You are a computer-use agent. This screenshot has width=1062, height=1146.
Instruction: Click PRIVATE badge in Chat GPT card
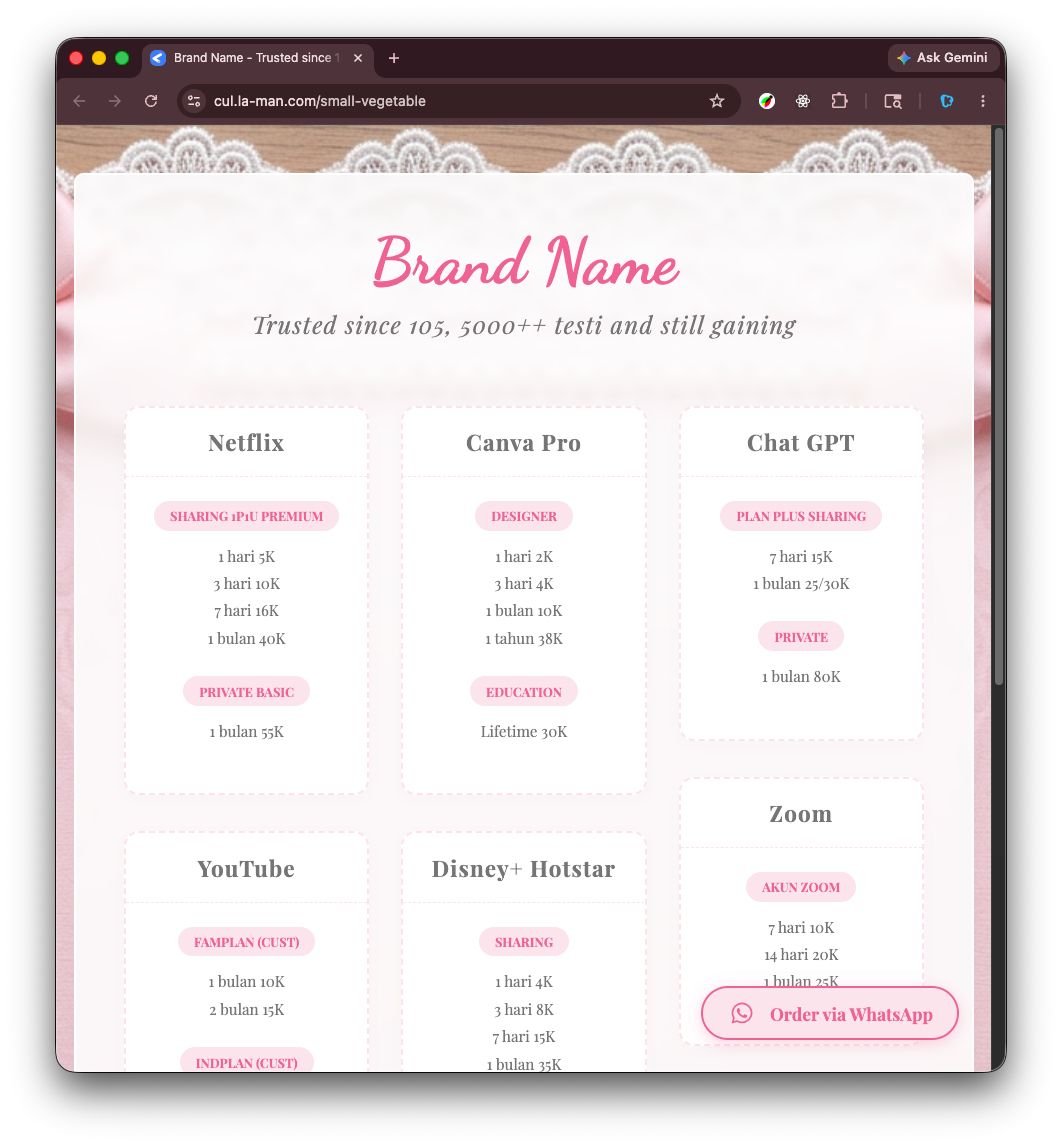tap(800, 637)
